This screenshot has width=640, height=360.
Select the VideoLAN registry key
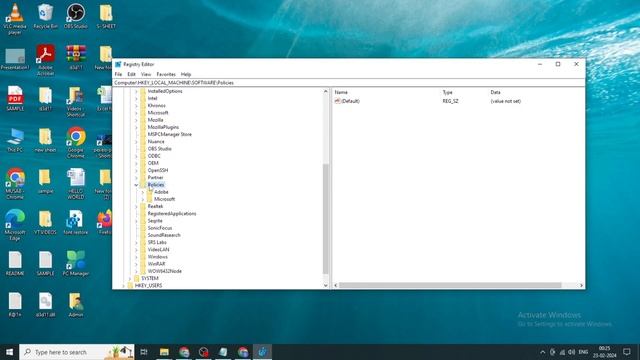[x=158, y=249]
